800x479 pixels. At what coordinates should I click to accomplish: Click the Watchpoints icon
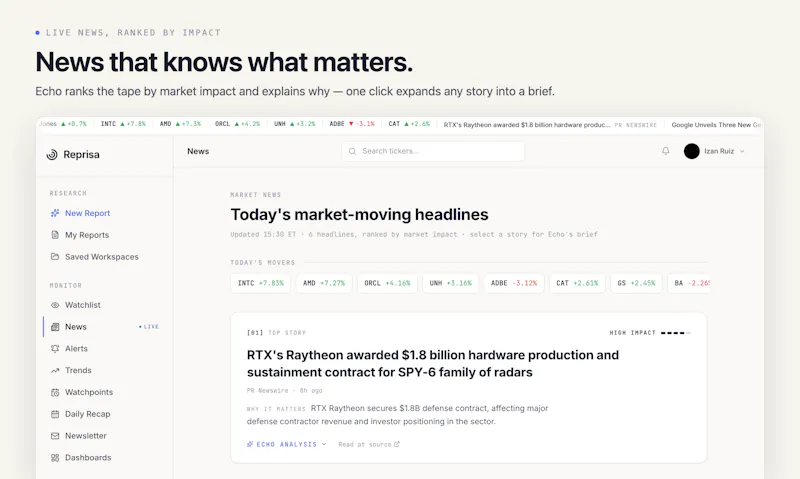click(55, 392)
